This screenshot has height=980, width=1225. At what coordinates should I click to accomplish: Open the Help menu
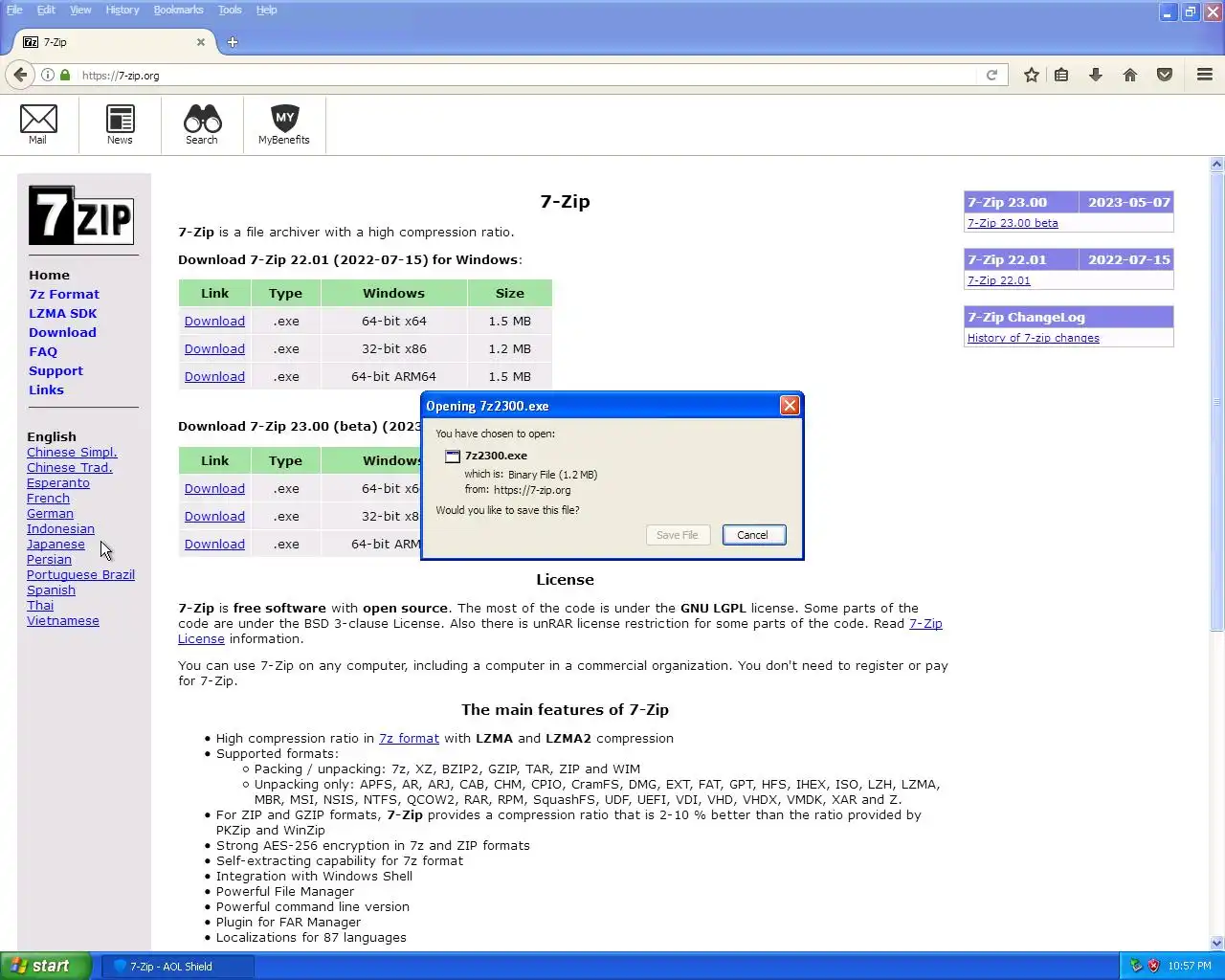click(x=266, y=10)
